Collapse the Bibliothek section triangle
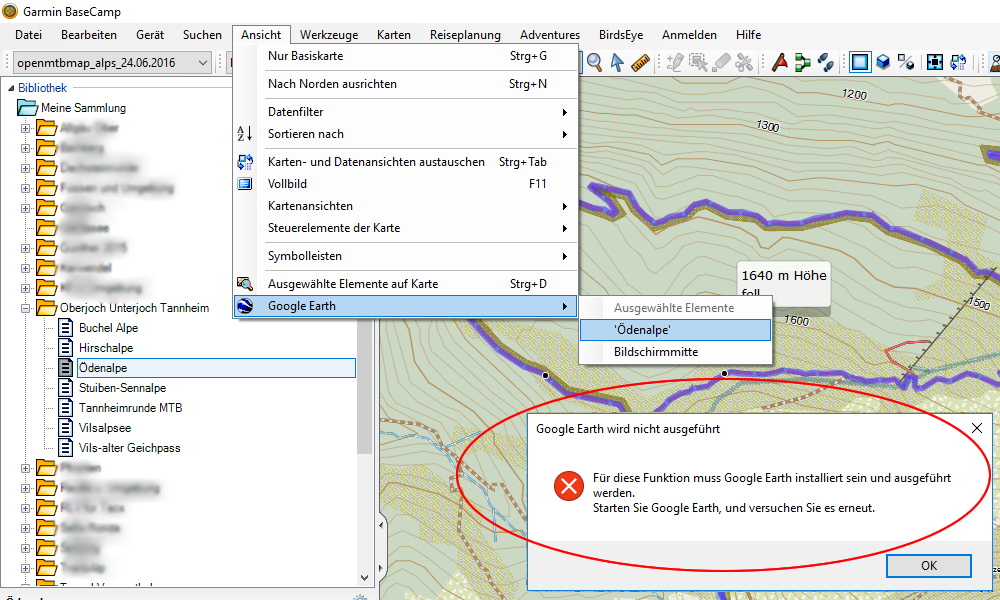The width and height of the screenshot is (1000, 600). pyautogui.click(x=9, y=88)
